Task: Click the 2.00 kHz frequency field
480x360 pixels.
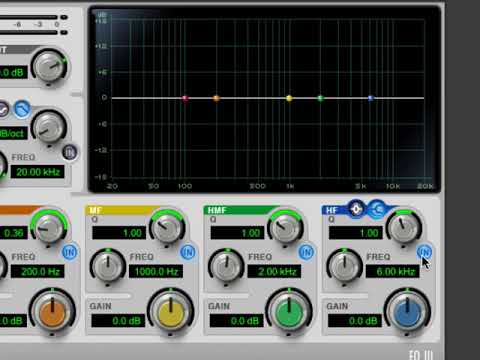Action: pyautogui.click(x=274, y=272)
